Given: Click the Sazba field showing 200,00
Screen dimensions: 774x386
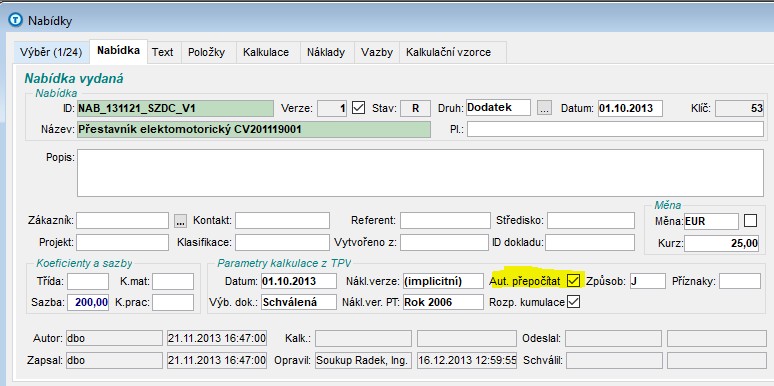Looking at the screenshot, I should (x=88, y=303).
